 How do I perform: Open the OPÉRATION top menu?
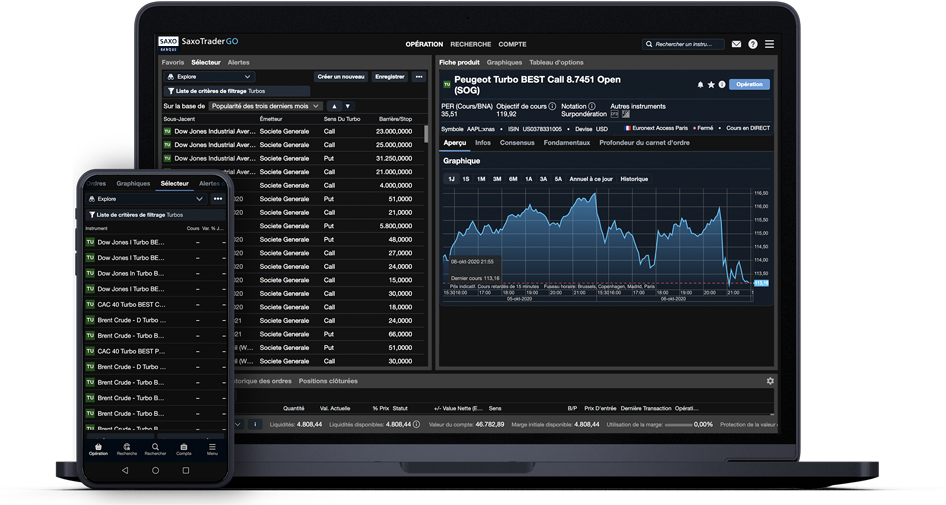pyautogui.click(x=424, y=44)
